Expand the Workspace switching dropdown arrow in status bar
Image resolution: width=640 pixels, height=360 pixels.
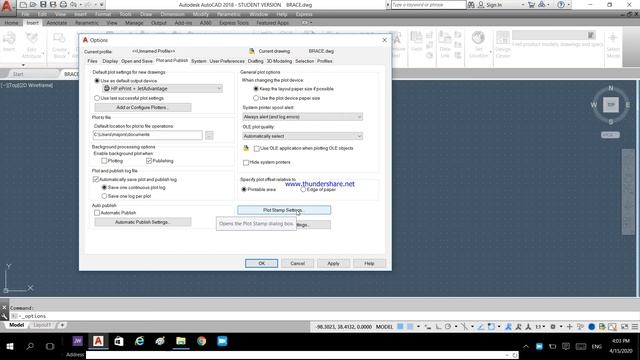click(560, 327)
